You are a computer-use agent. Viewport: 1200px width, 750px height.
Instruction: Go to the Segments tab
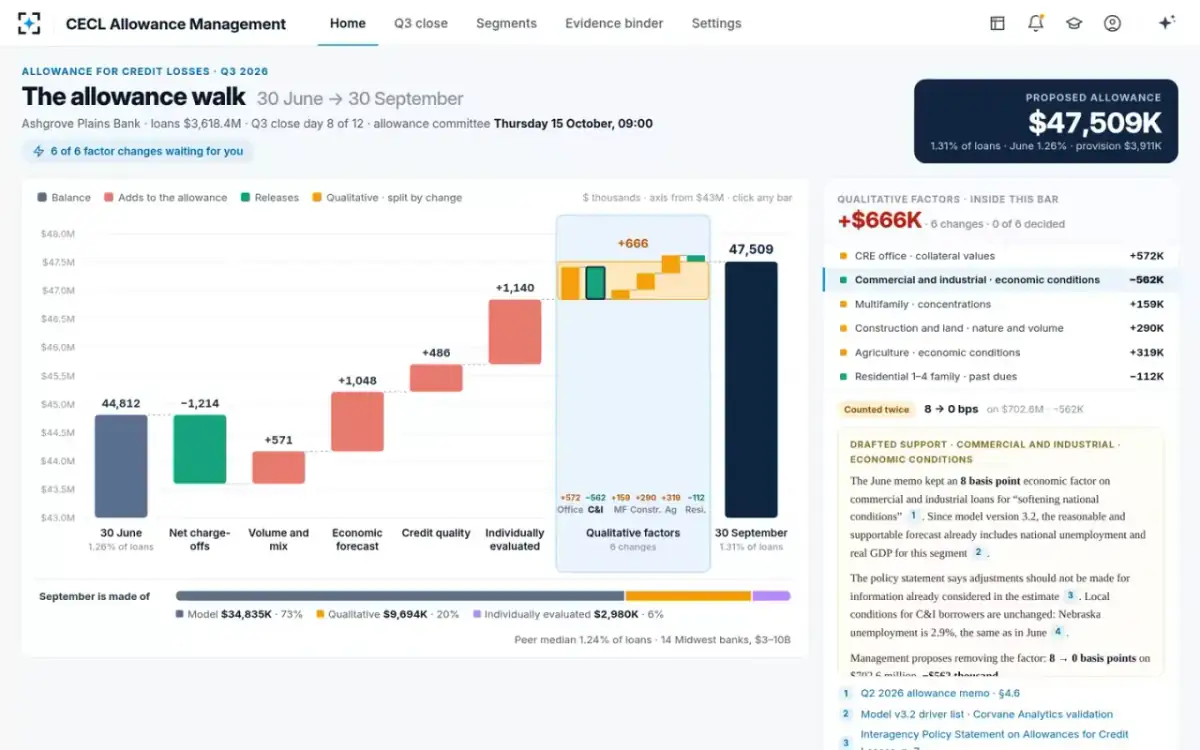[506, 23]
